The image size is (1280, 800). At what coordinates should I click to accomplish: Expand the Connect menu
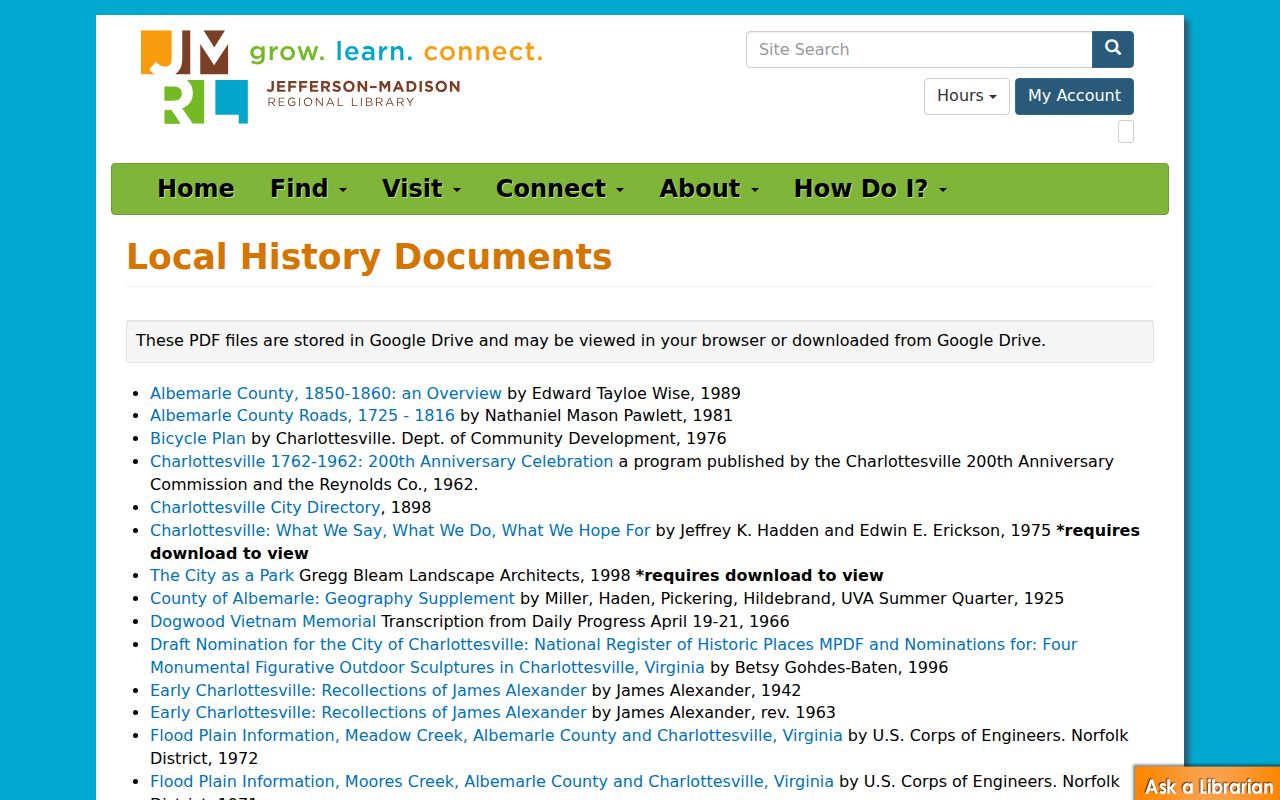point(560,189)
